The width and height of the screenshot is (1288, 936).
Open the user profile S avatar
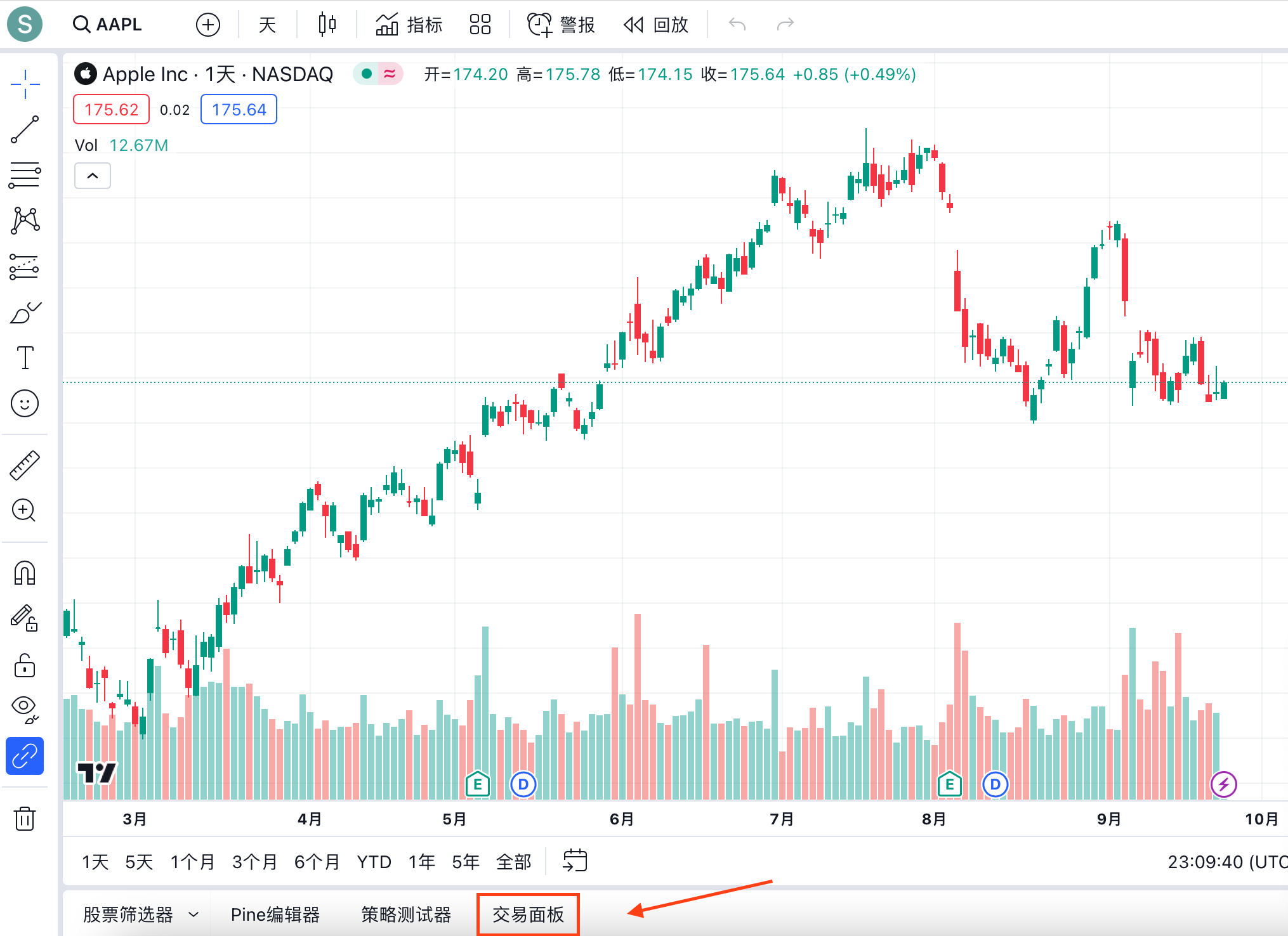coord(25,24)
